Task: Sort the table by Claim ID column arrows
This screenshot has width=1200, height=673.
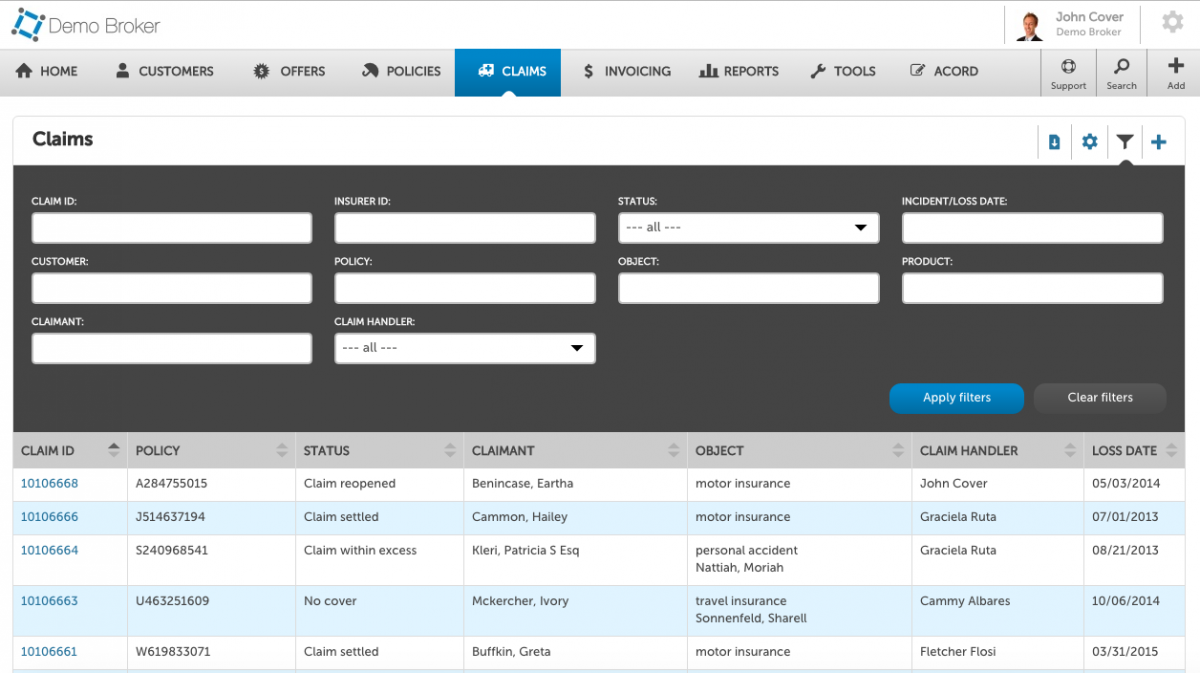Action: tap(113, 450)
